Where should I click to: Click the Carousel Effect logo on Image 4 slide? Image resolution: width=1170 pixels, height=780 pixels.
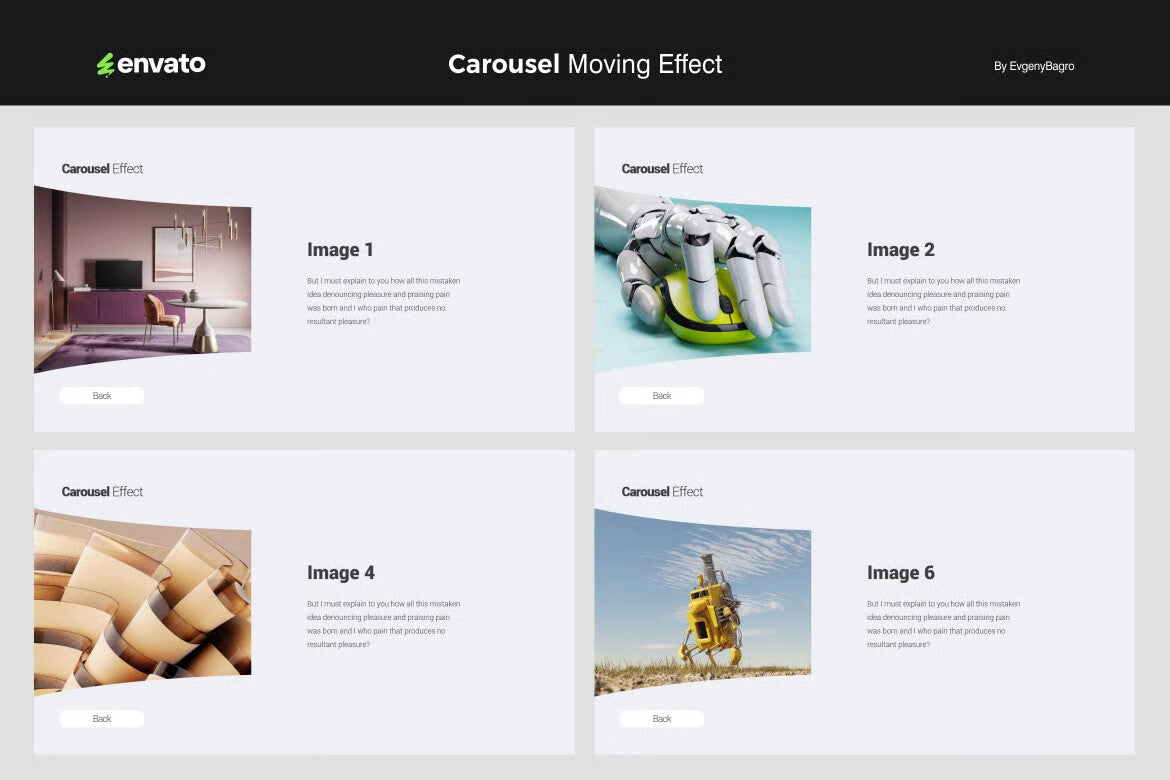(101, 491)
